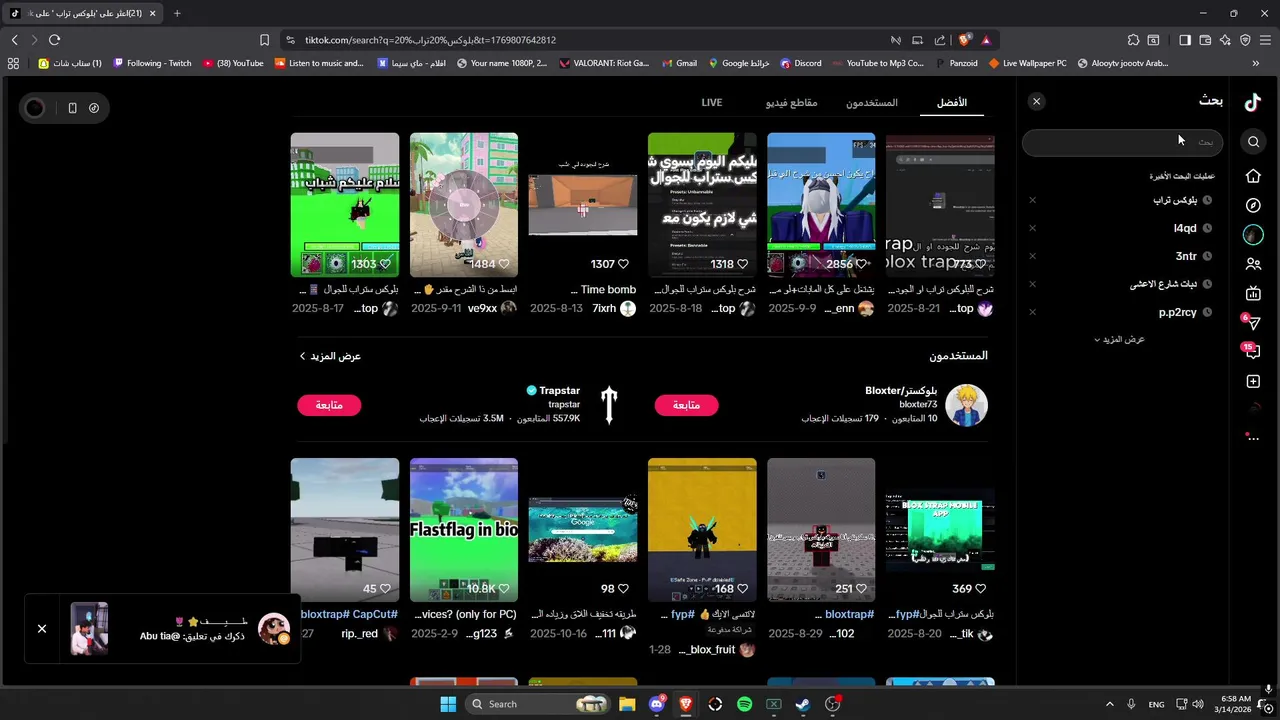This screenshot has width=1280, height=720.
Task: Follow the Trapstar user
Action: (329, 405)
